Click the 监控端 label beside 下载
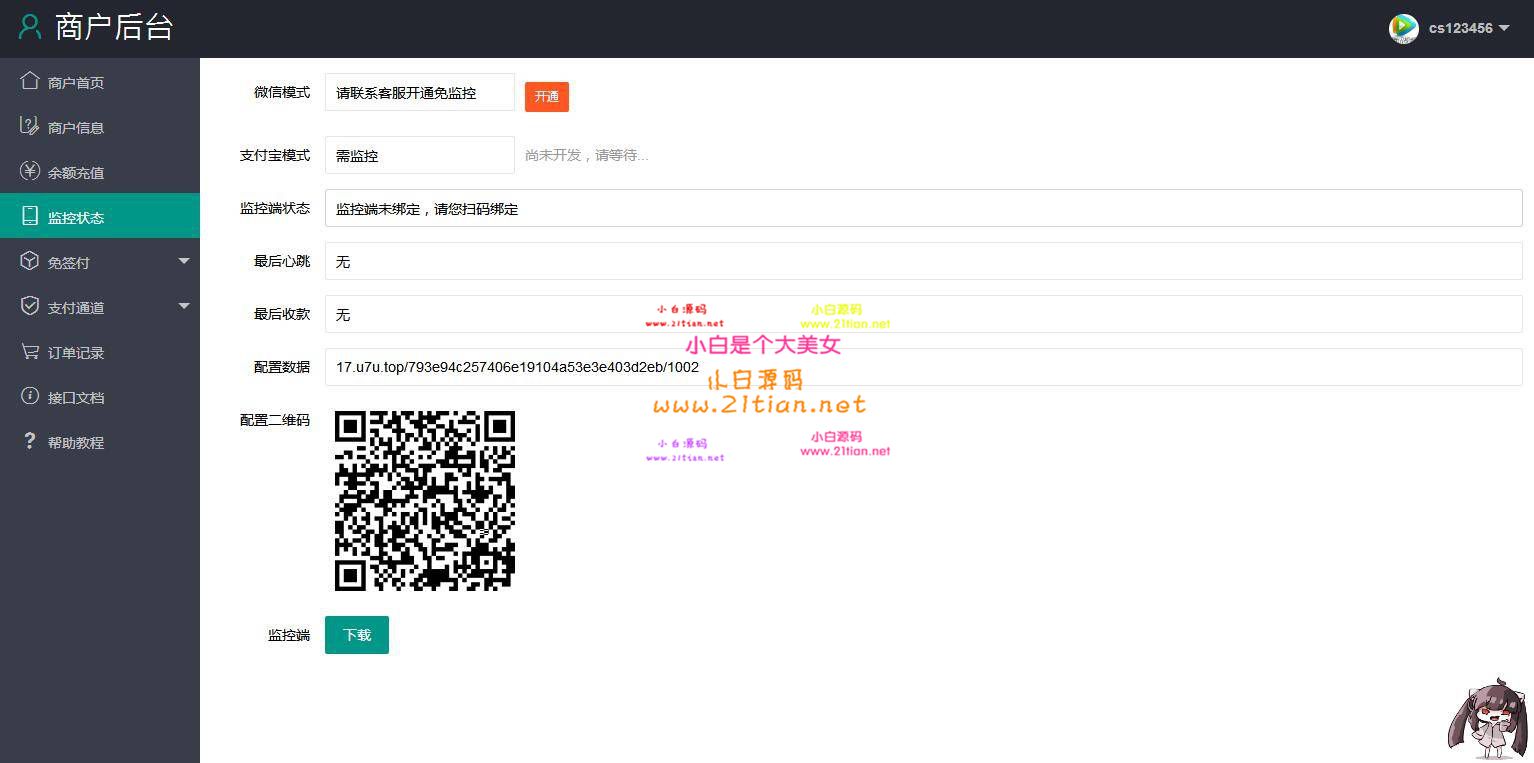The height and width of the screenshot is (763, 1534). click(x=289, y=635)
